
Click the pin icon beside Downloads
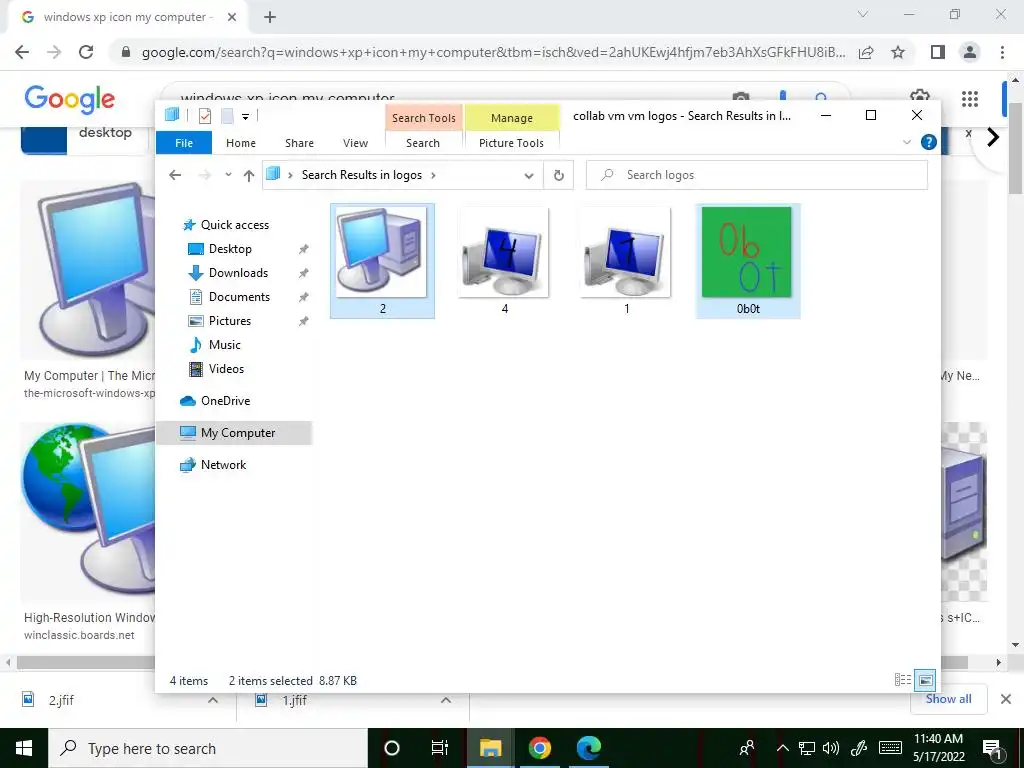(303, 273)
